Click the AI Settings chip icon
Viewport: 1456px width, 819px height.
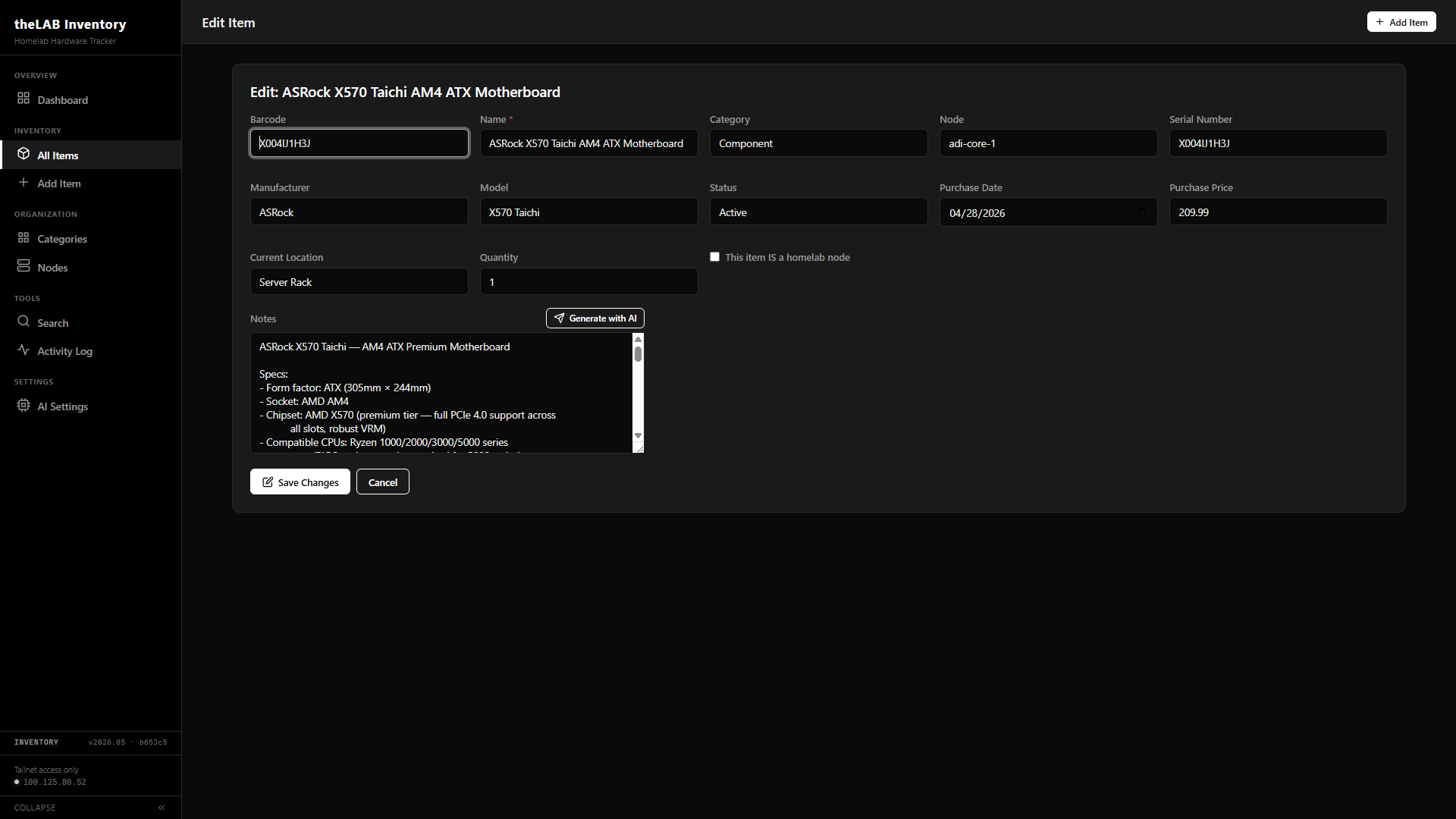pos(24,405)
